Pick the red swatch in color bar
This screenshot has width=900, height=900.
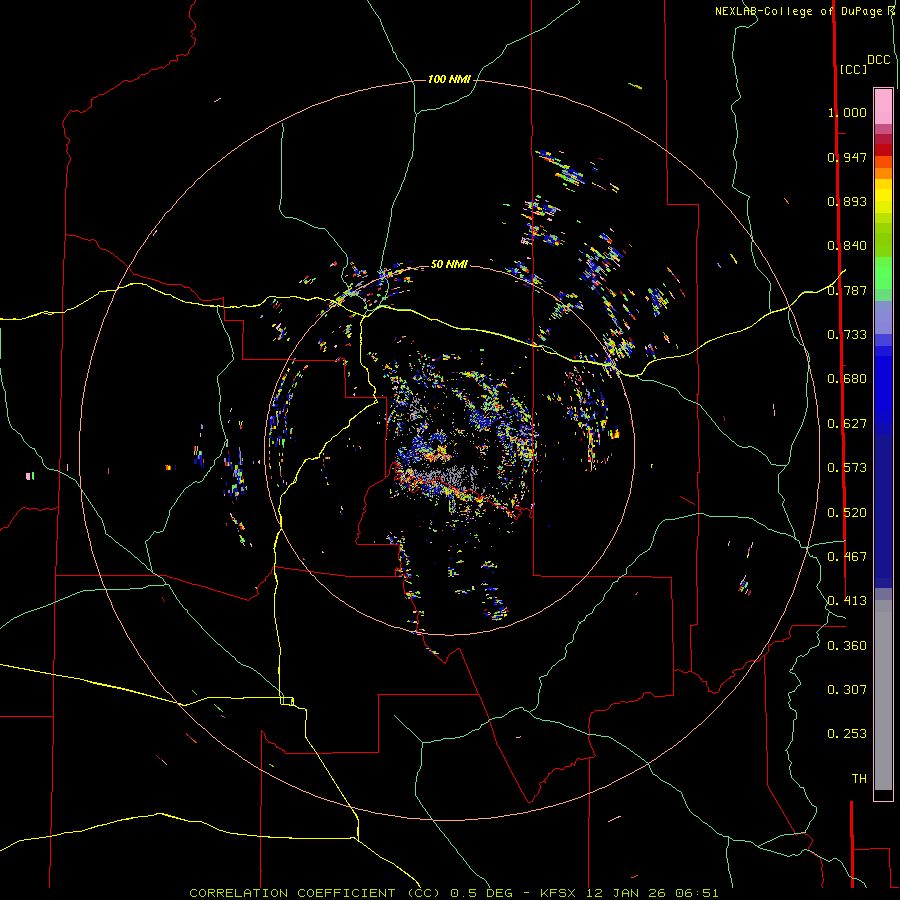coord(883,149)
